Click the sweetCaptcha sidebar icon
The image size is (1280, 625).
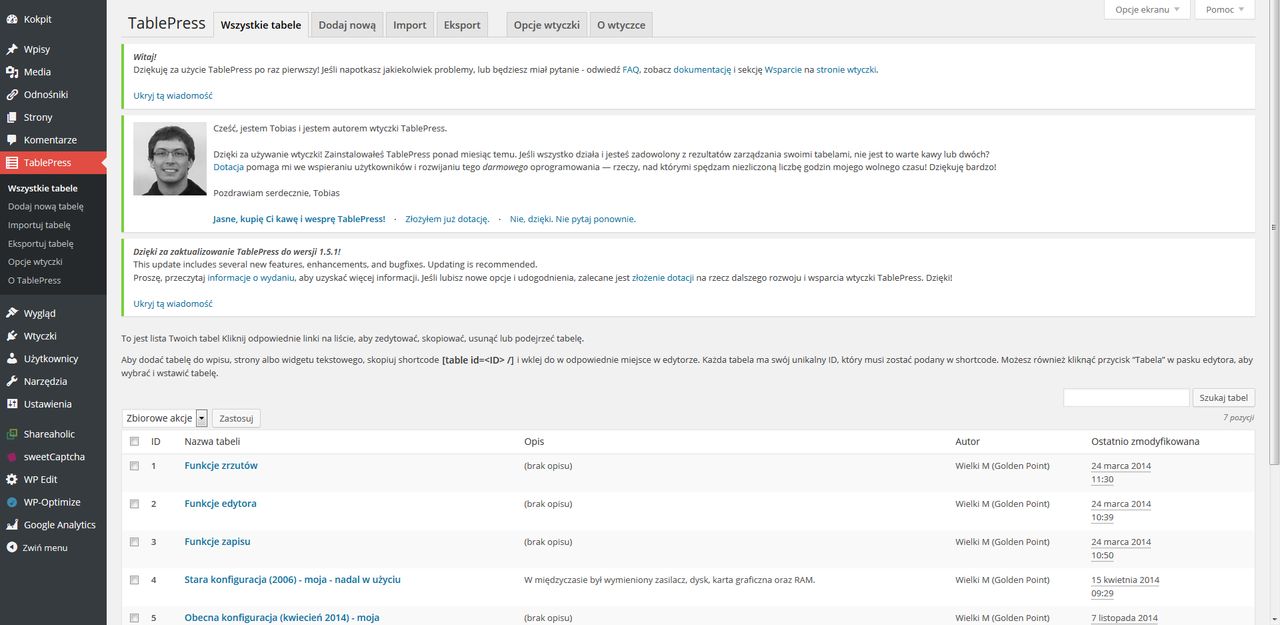12,457
